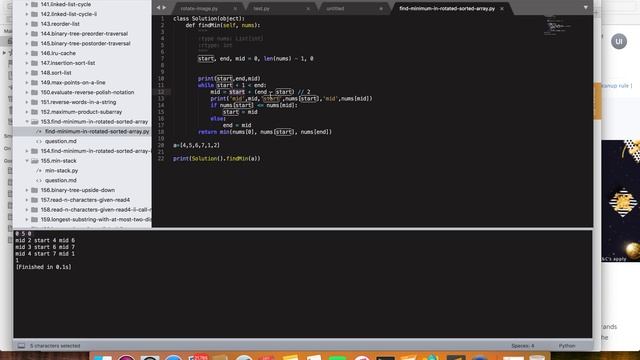Select the 157.read-n-characters-given-read4 folder
Image resolution: width=640 pixels, height=360 pixels.
(85, 200)
